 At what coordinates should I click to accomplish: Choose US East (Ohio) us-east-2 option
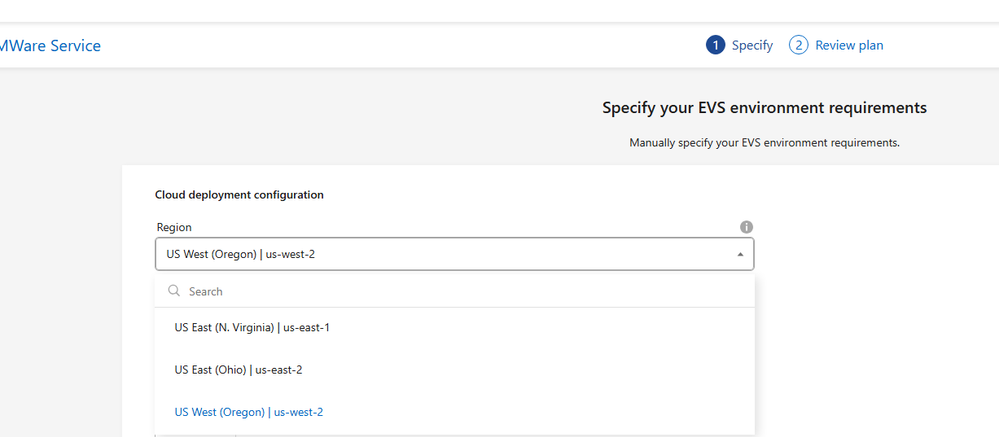click(x=238, y=370)
